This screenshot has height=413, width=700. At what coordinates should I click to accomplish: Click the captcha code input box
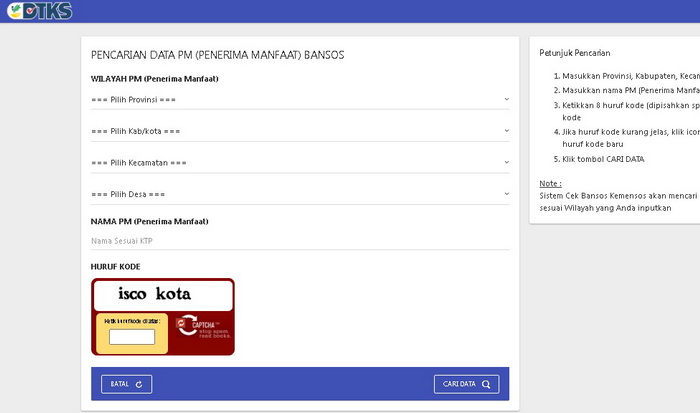click(x=132, y=337)
